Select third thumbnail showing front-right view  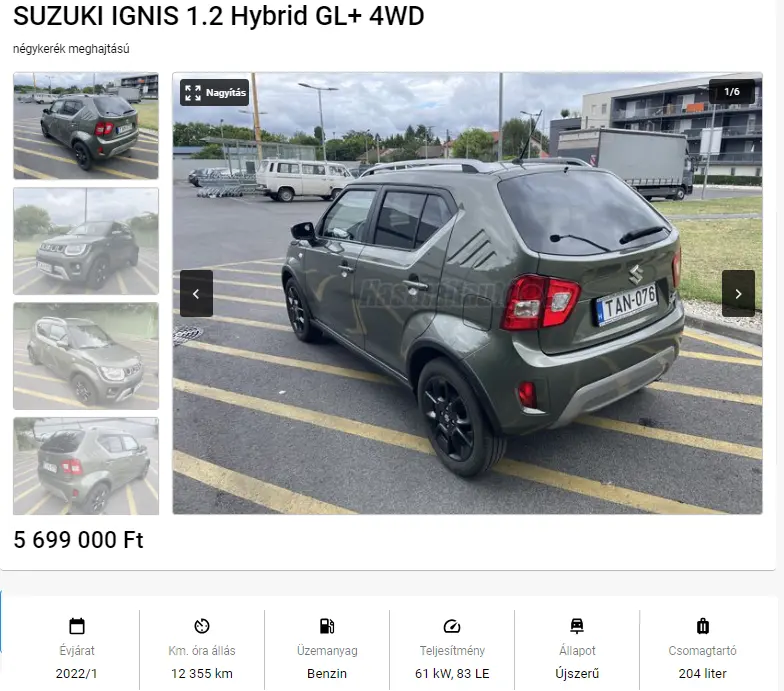[86, 356]
